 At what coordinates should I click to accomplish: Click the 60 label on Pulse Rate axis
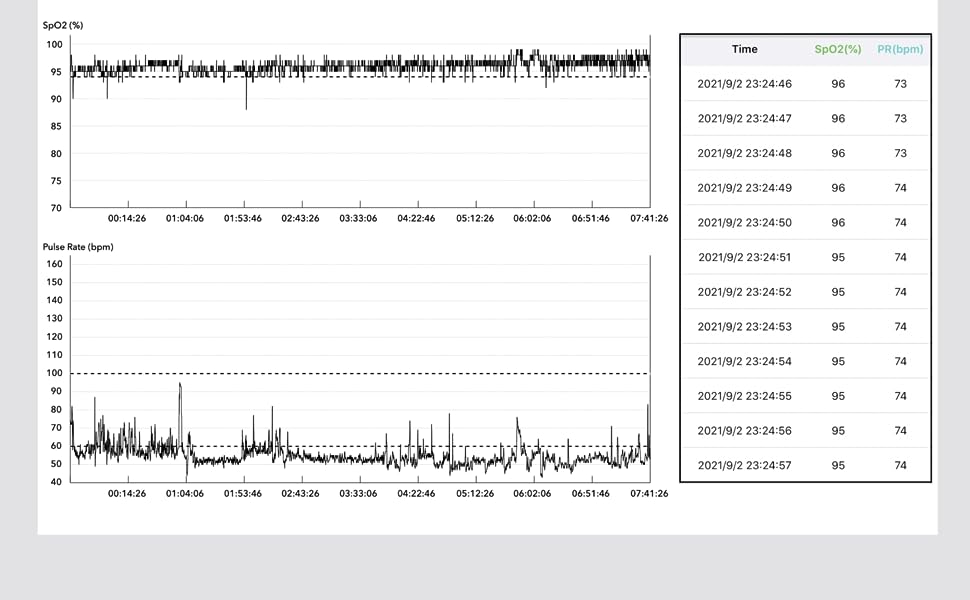(56, 445)
